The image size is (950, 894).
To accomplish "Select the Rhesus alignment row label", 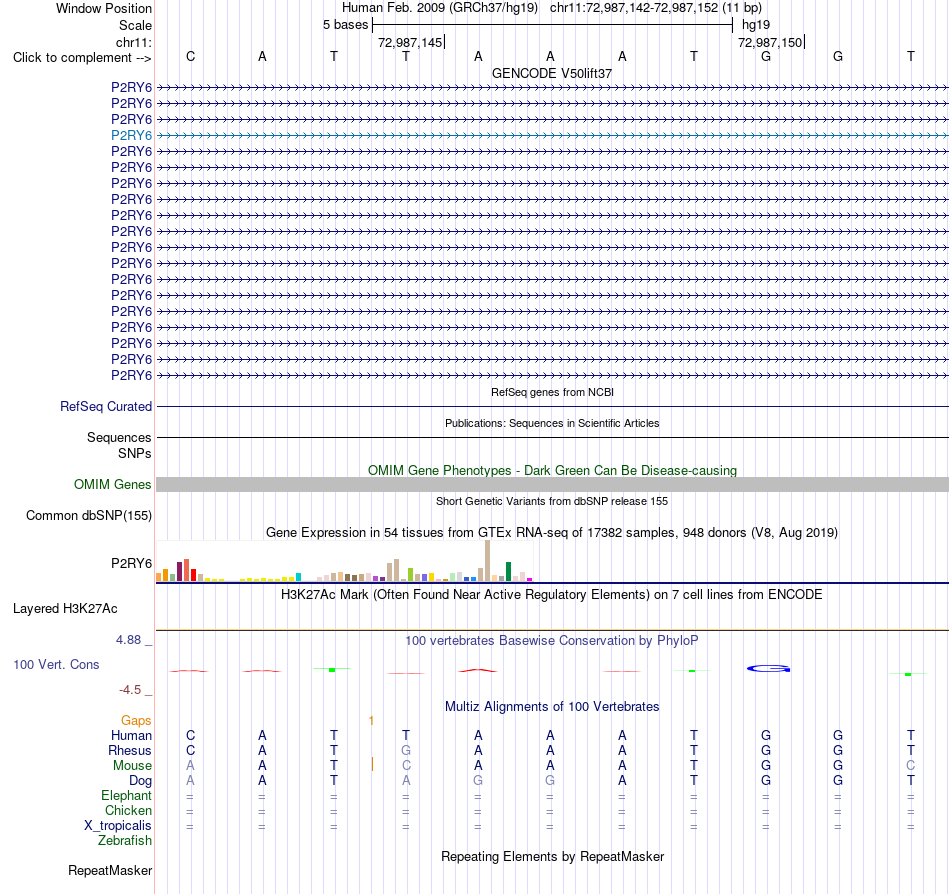I will click(130, 750).
